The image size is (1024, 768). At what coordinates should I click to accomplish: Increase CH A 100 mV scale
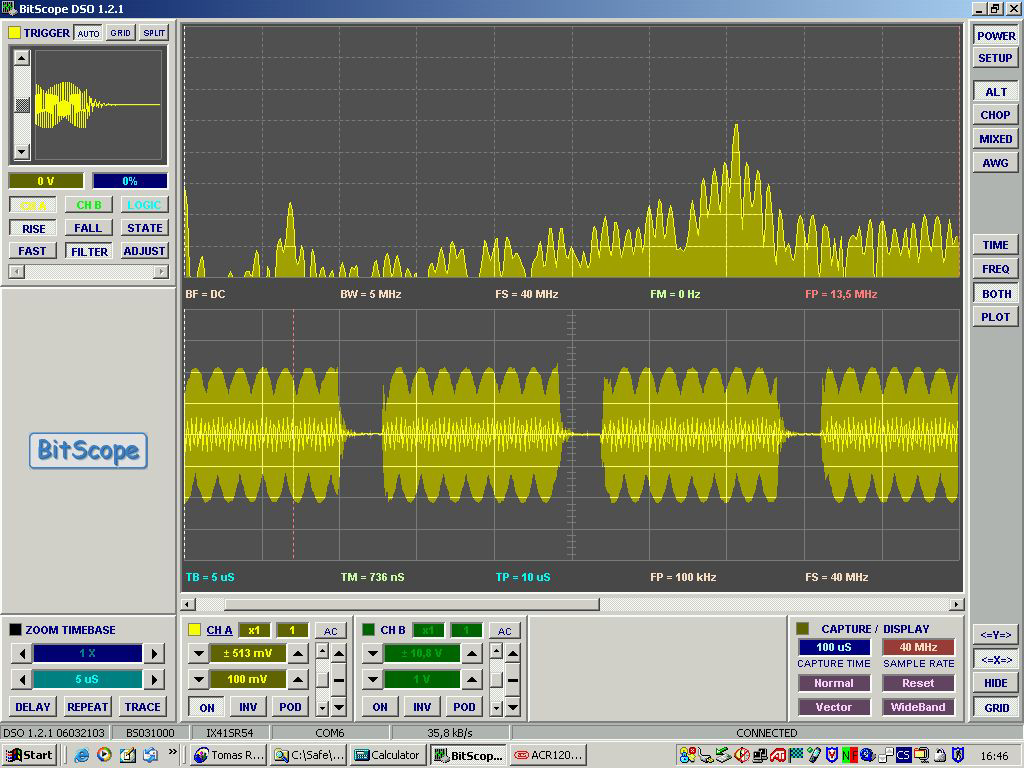tap(298, 680)
